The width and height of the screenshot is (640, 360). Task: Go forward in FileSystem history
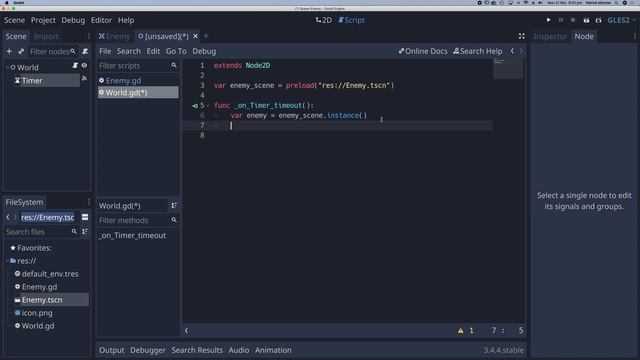point(15,217)
